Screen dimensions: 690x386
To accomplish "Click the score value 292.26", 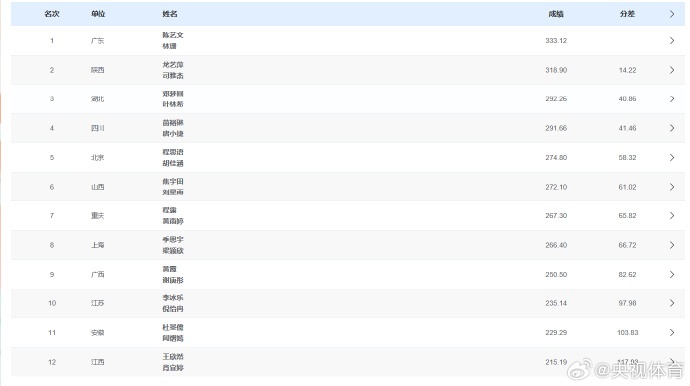I will [556, 99].
